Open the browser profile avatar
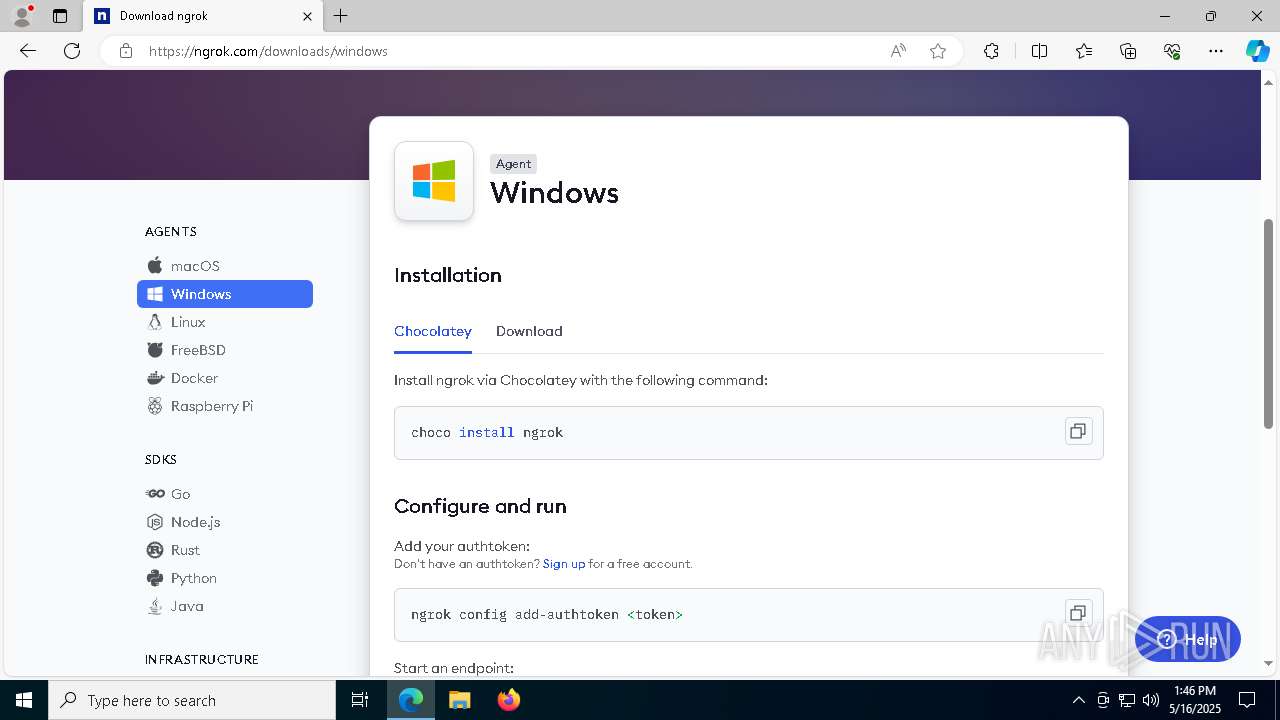 tap(21, 16)
